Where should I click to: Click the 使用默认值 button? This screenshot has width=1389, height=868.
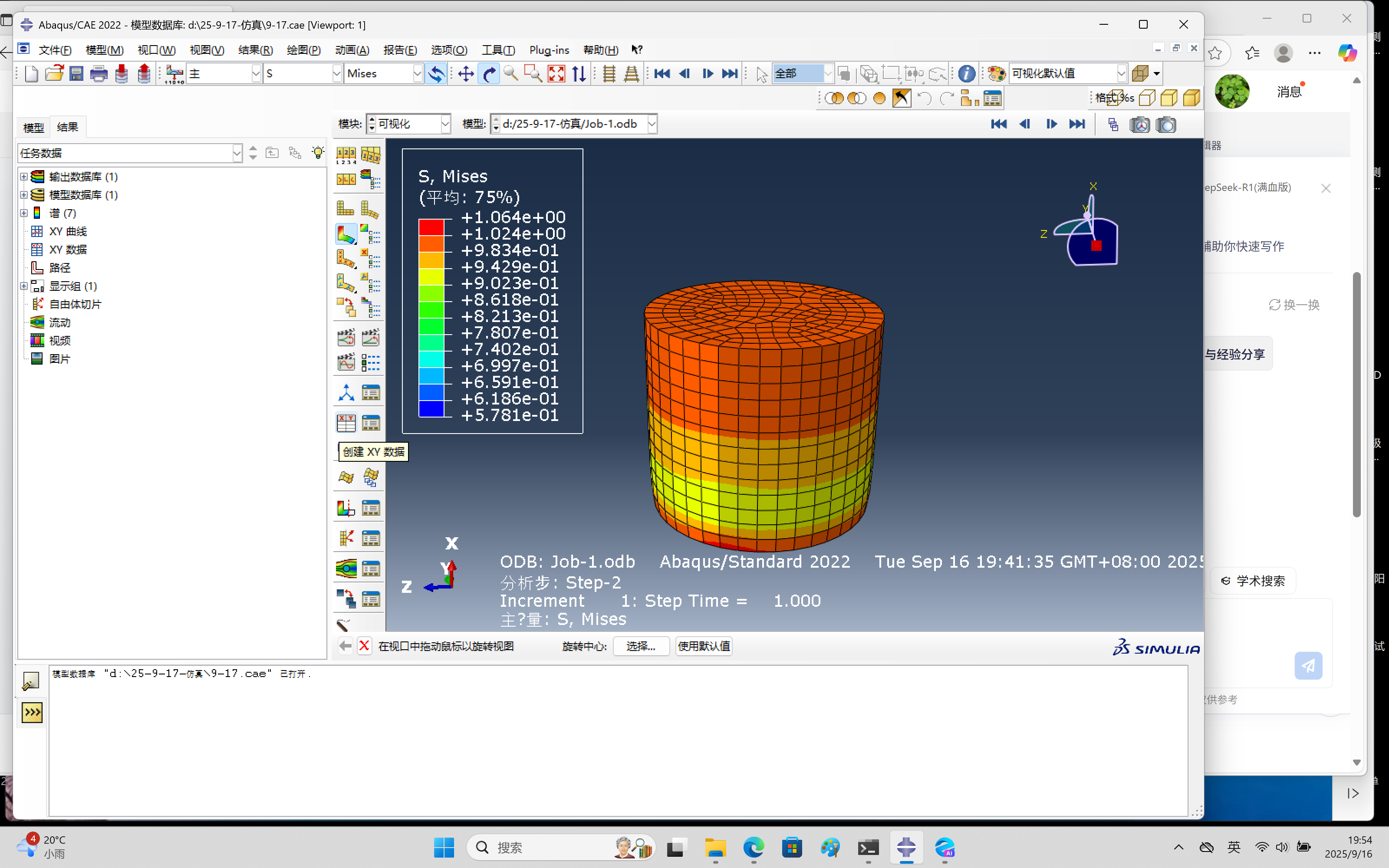click(704, 646)
